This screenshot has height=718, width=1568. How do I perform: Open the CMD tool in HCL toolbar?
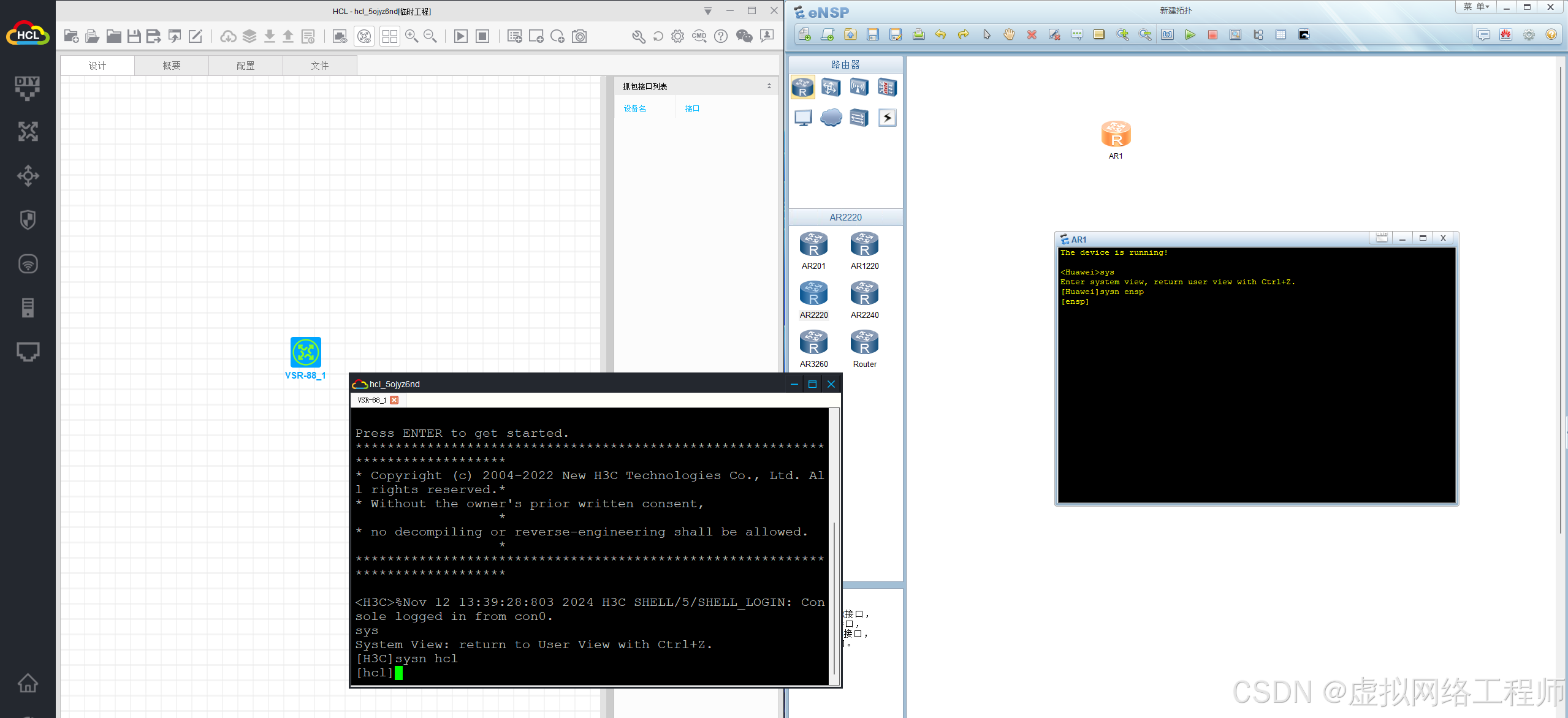pyautogui.click(x=699, y=36)
